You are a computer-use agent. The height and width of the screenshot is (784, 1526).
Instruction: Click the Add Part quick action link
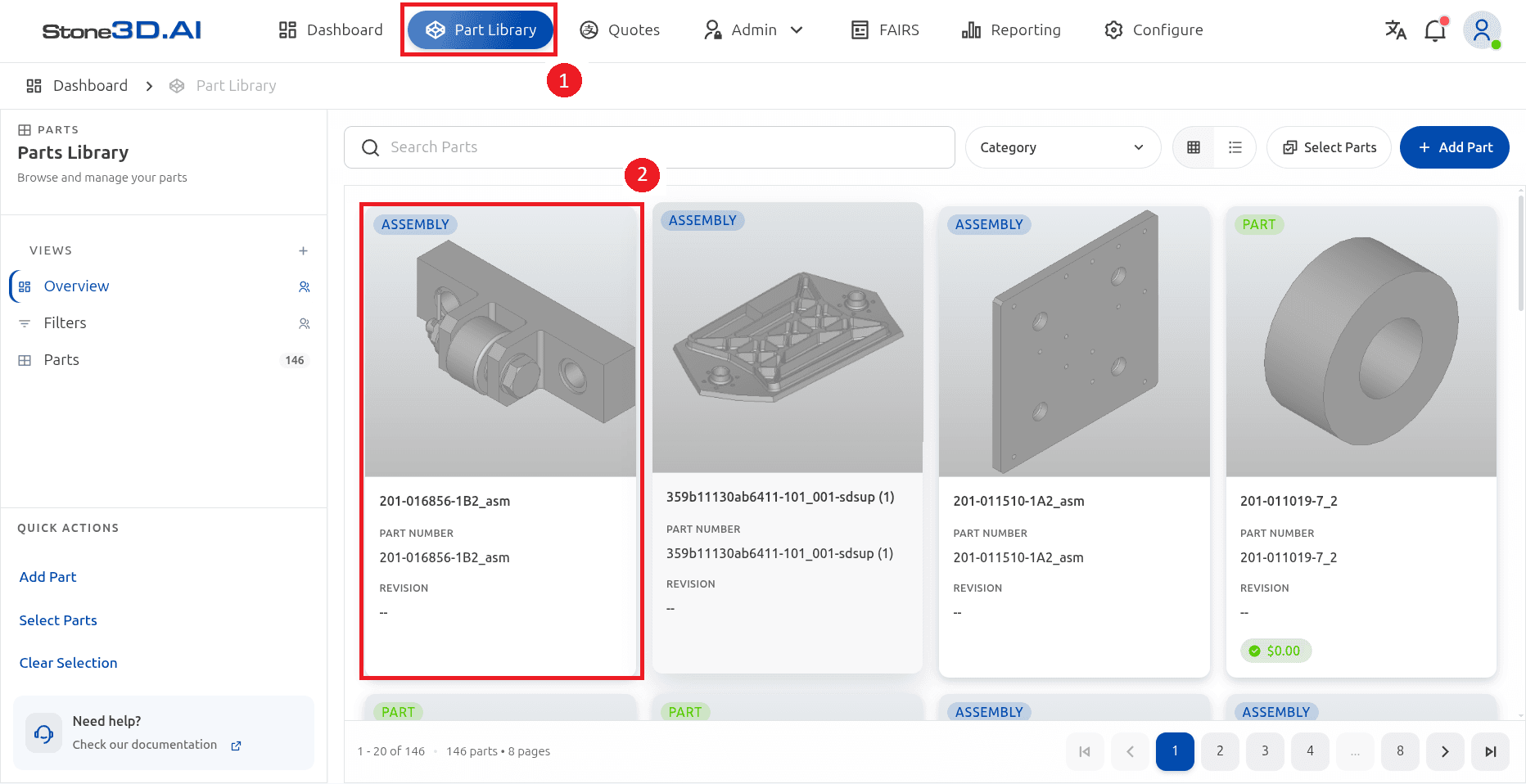point(47,577)
